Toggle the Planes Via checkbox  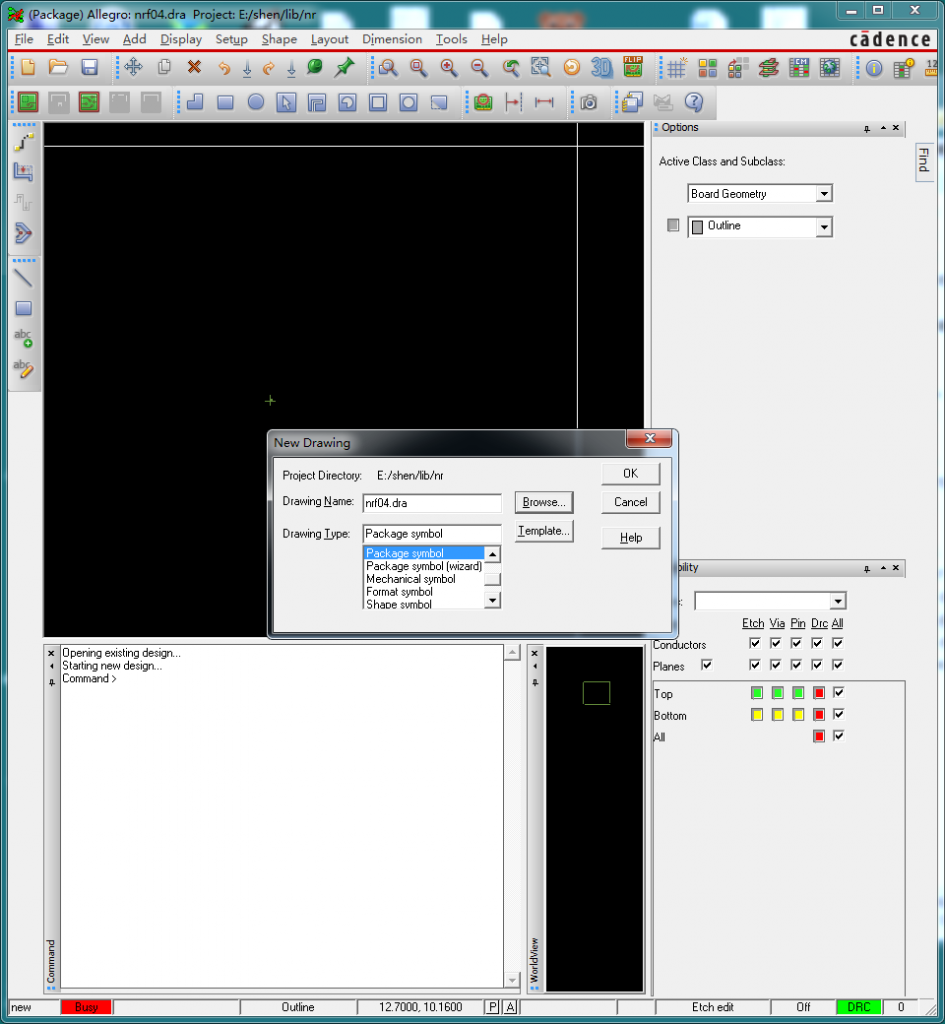point(776,665)
